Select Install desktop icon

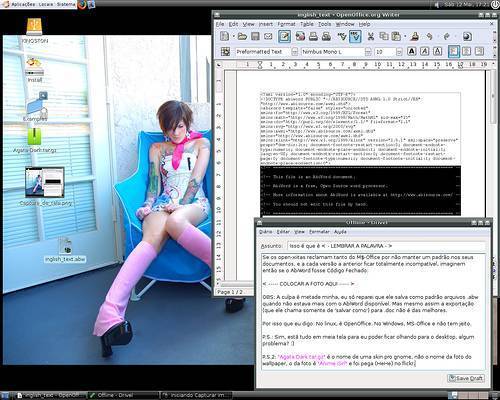(x=35, y=70)
